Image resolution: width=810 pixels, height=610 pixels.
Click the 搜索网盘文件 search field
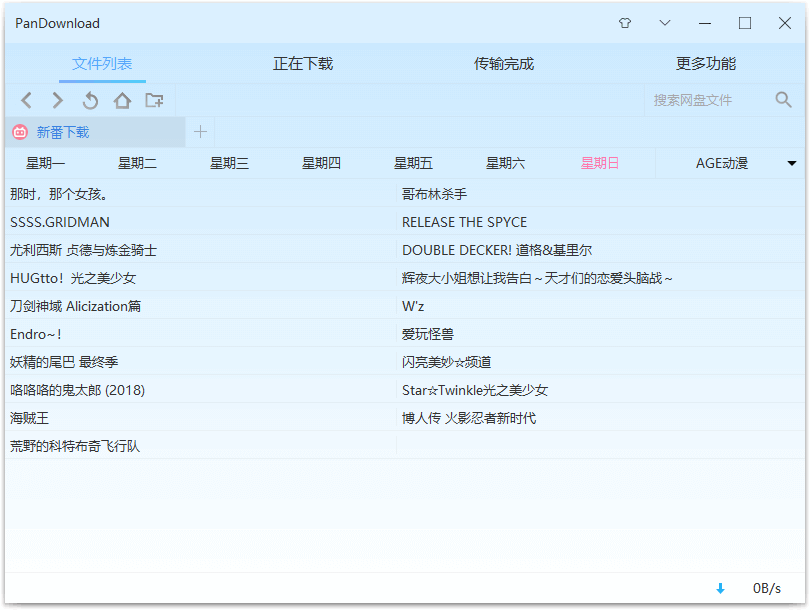pos(705,100)
